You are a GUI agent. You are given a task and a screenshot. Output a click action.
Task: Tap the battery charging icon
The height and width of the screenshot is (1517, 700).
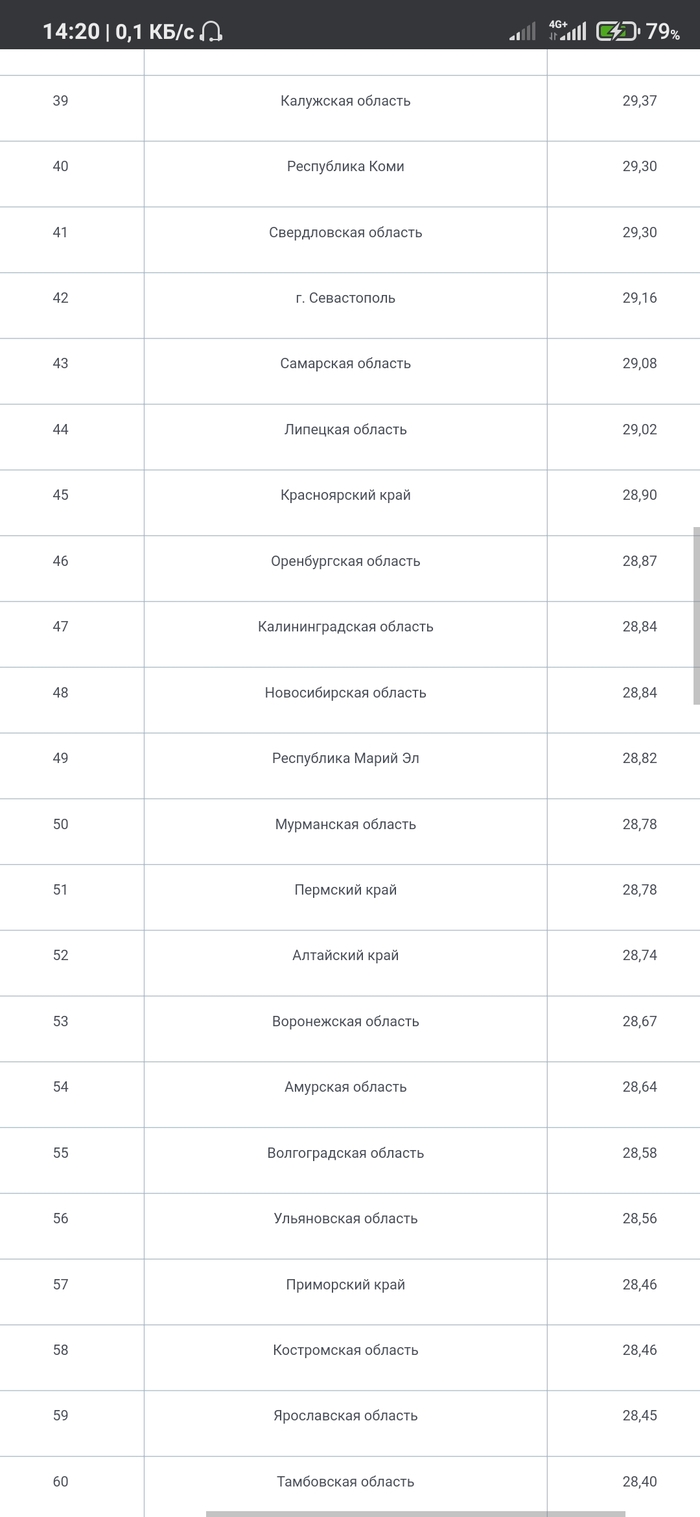(x=617, y=32)
